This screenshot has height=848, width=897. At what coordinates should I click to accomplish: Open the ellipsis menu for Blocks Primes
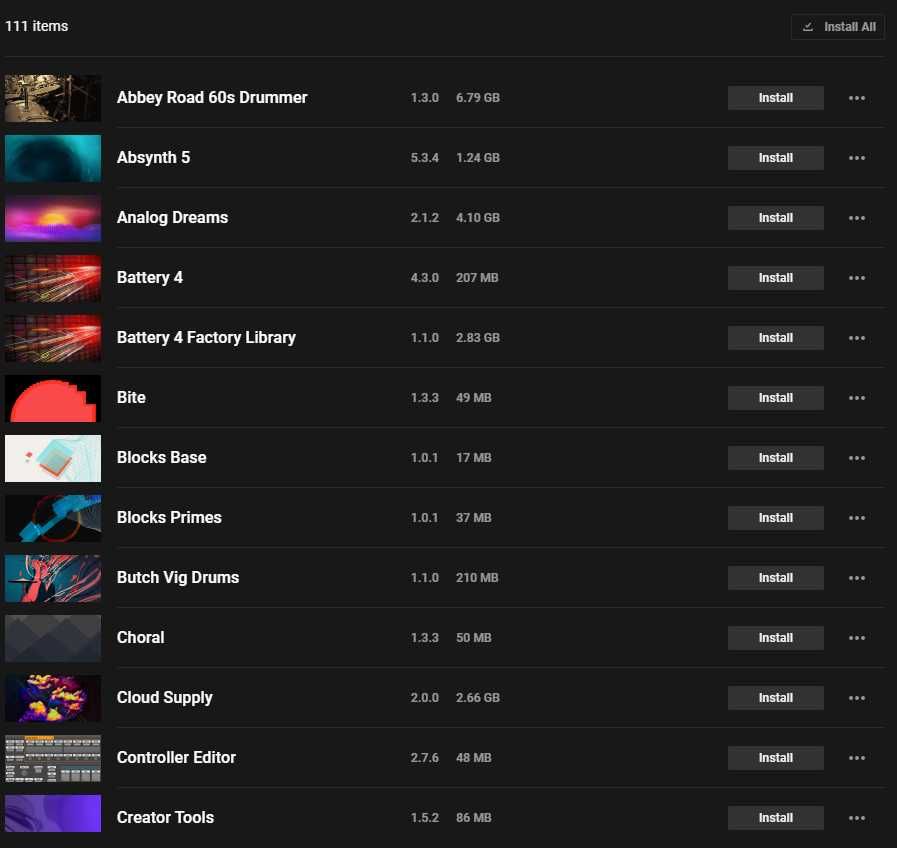point(856,518)
